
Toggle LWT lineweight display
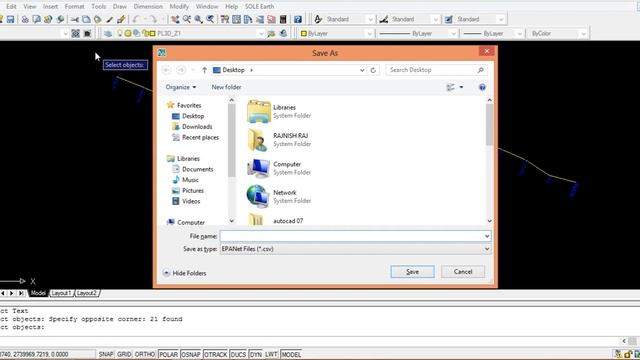click(x=271, y=354)
